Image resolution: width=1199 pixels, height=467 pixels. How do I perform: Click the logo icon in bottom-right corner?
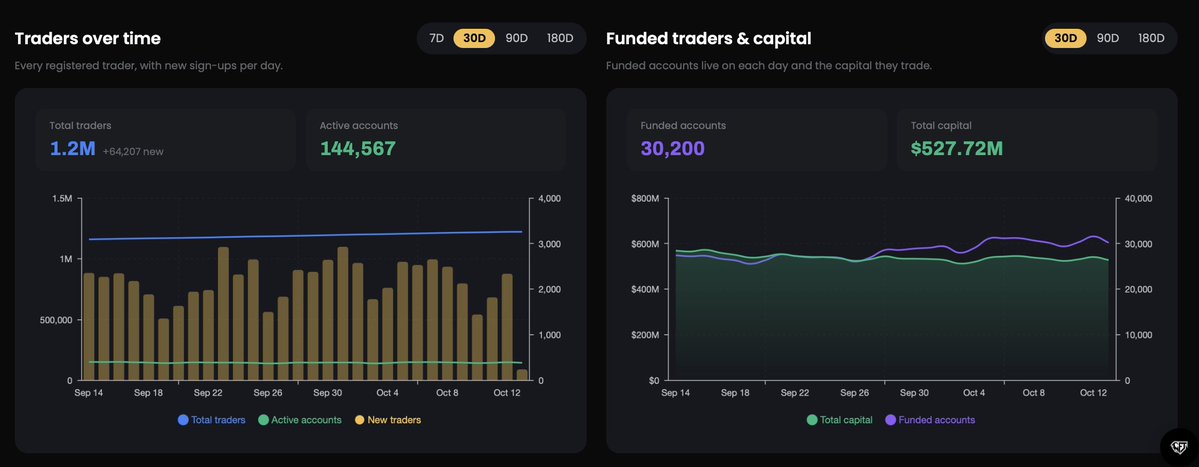click(1180, 446)
